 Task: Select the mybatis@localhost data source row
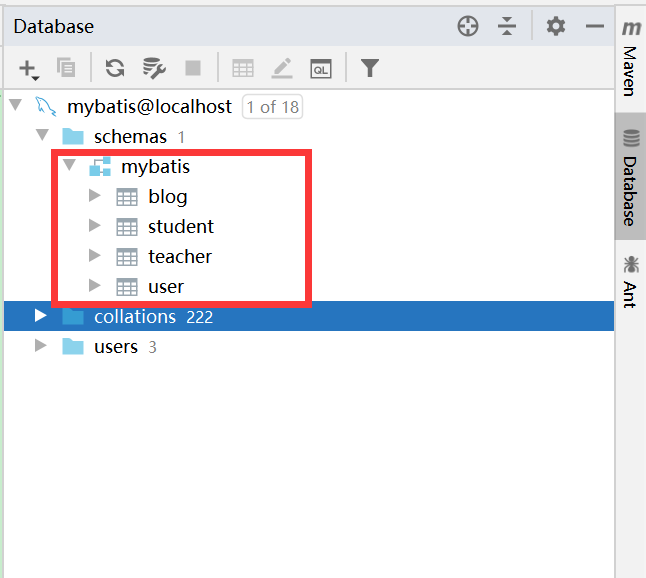click(x=309, y=107)
